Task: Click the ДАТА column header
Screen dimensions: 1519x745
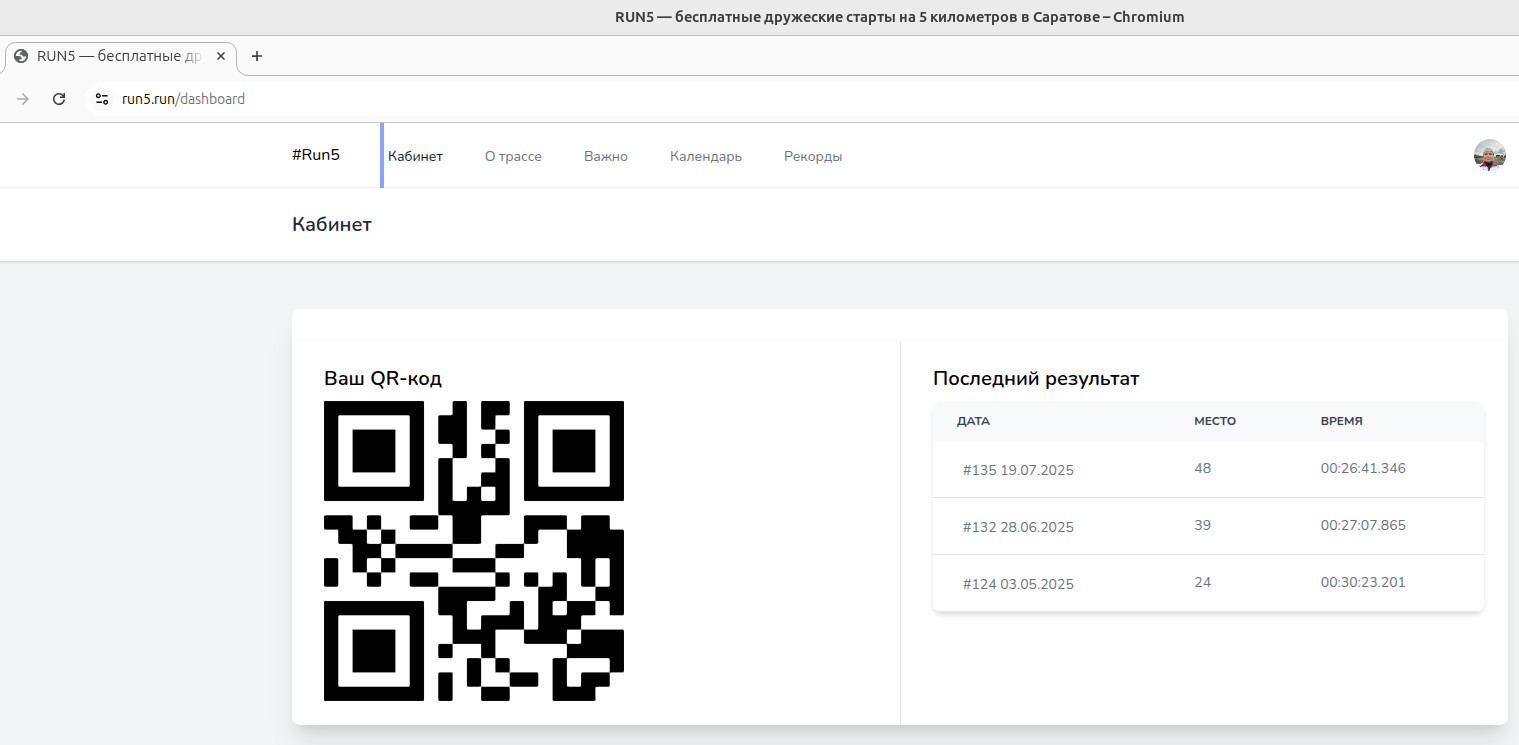Action: pyautogui.click(x=973, y=421)
